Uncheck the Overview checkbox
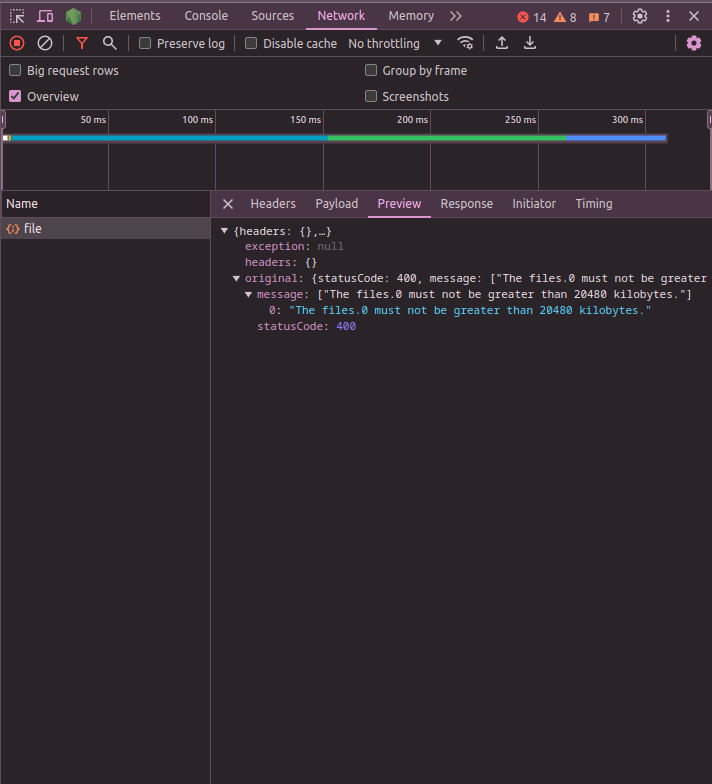712x784 pixels. 15,96
